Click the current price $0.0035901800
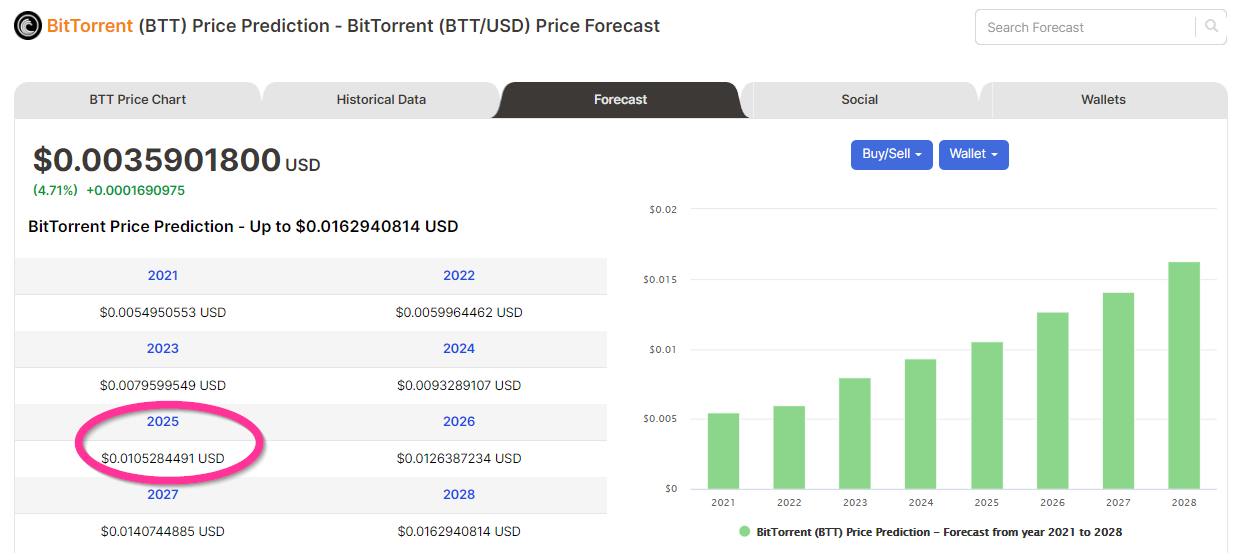This screenshot has height=553, width=1238. pos(157,160)
